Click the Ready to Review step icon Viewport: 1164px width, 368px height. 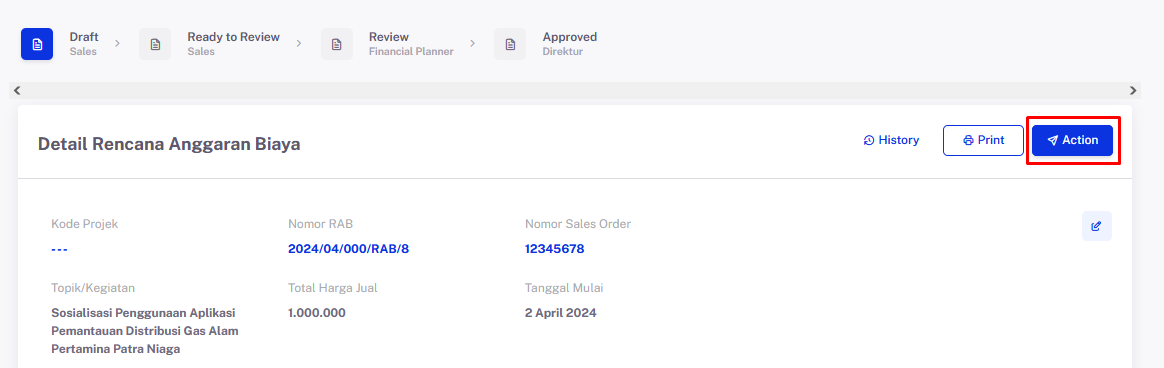[x=155, y=44]
